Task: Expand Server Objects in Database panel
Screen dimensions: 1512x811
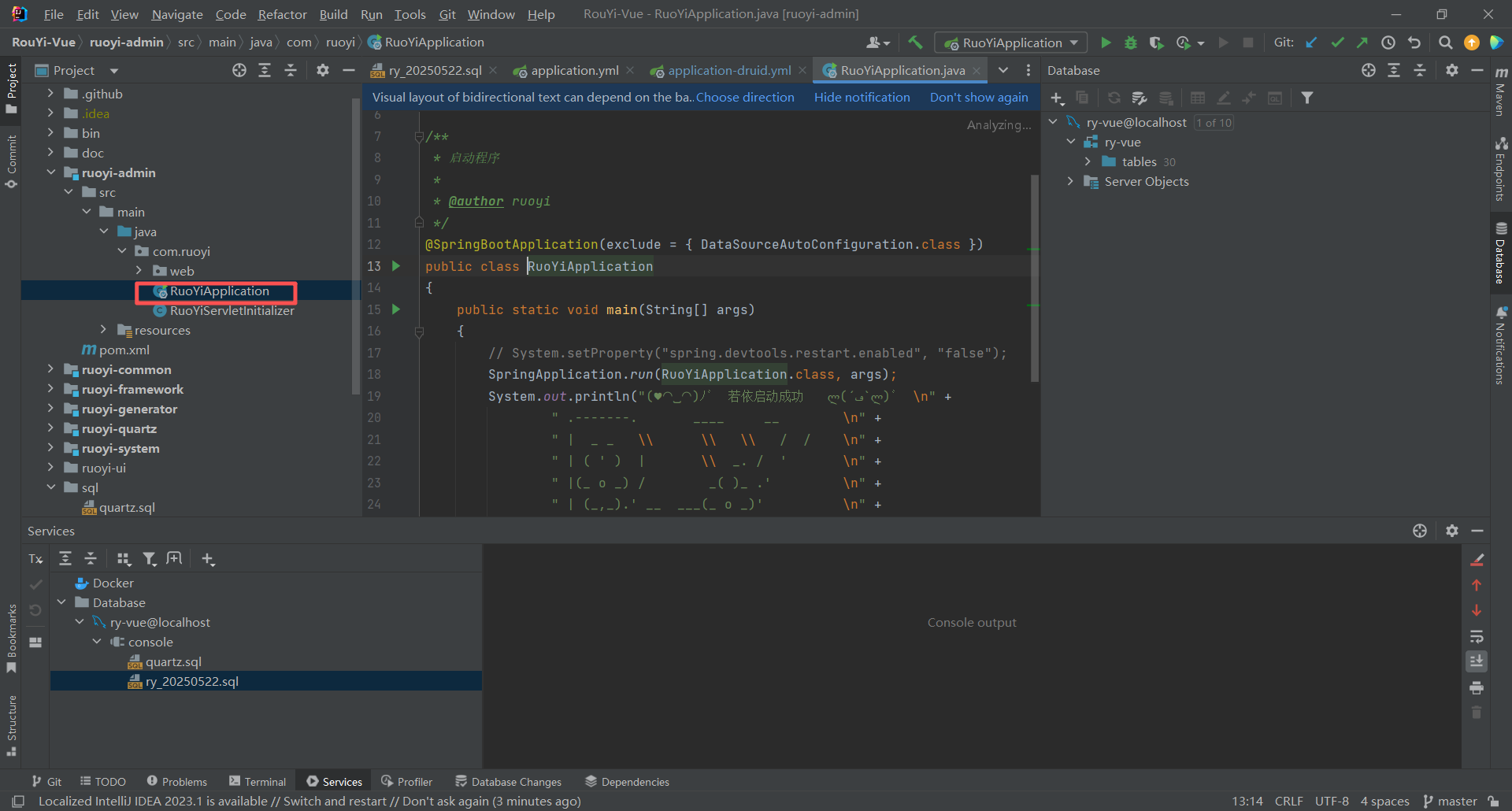Action: (x=1070, y=181)
